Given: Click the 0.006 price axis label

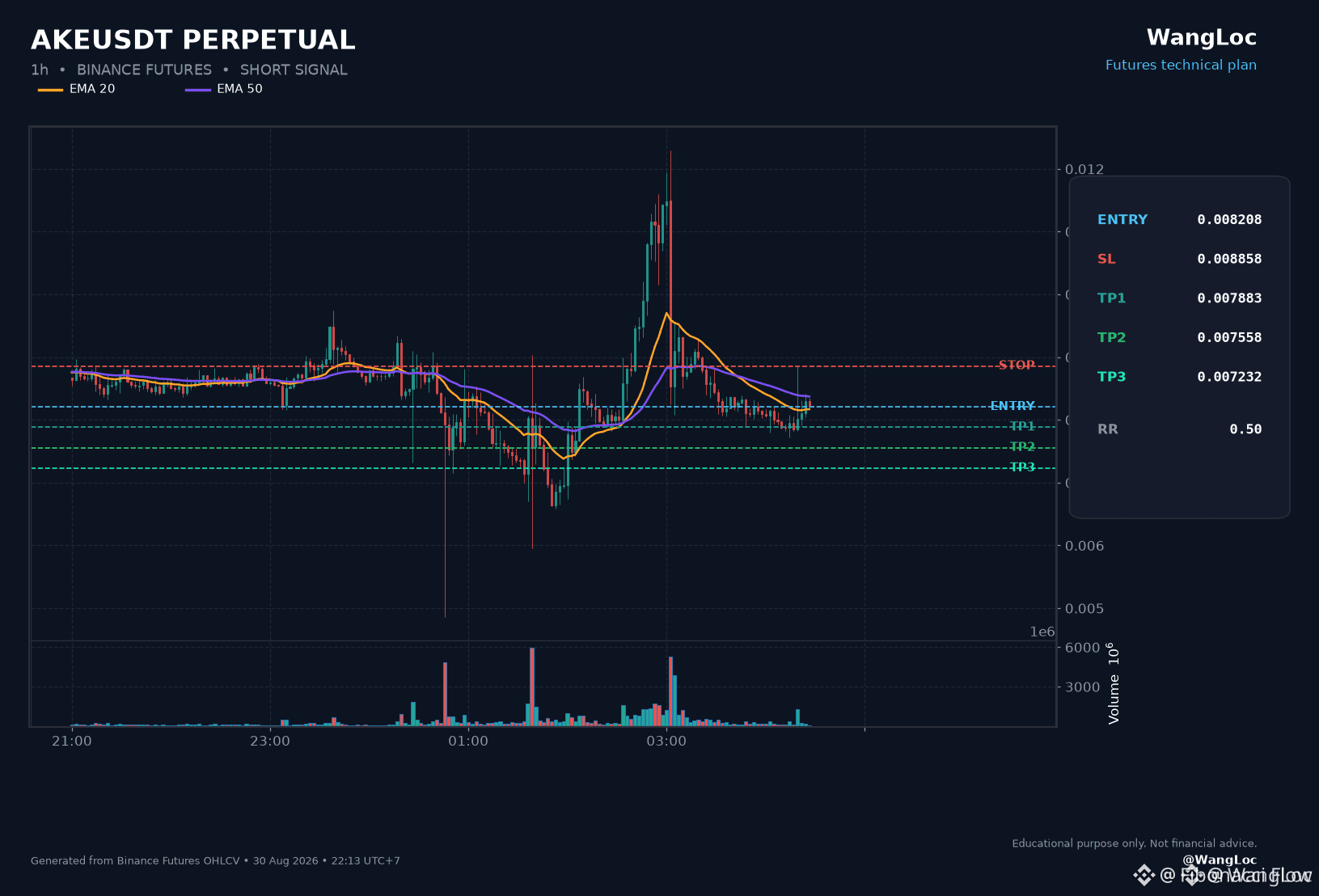Looking at the screenshot, I should pos(1084,546).
